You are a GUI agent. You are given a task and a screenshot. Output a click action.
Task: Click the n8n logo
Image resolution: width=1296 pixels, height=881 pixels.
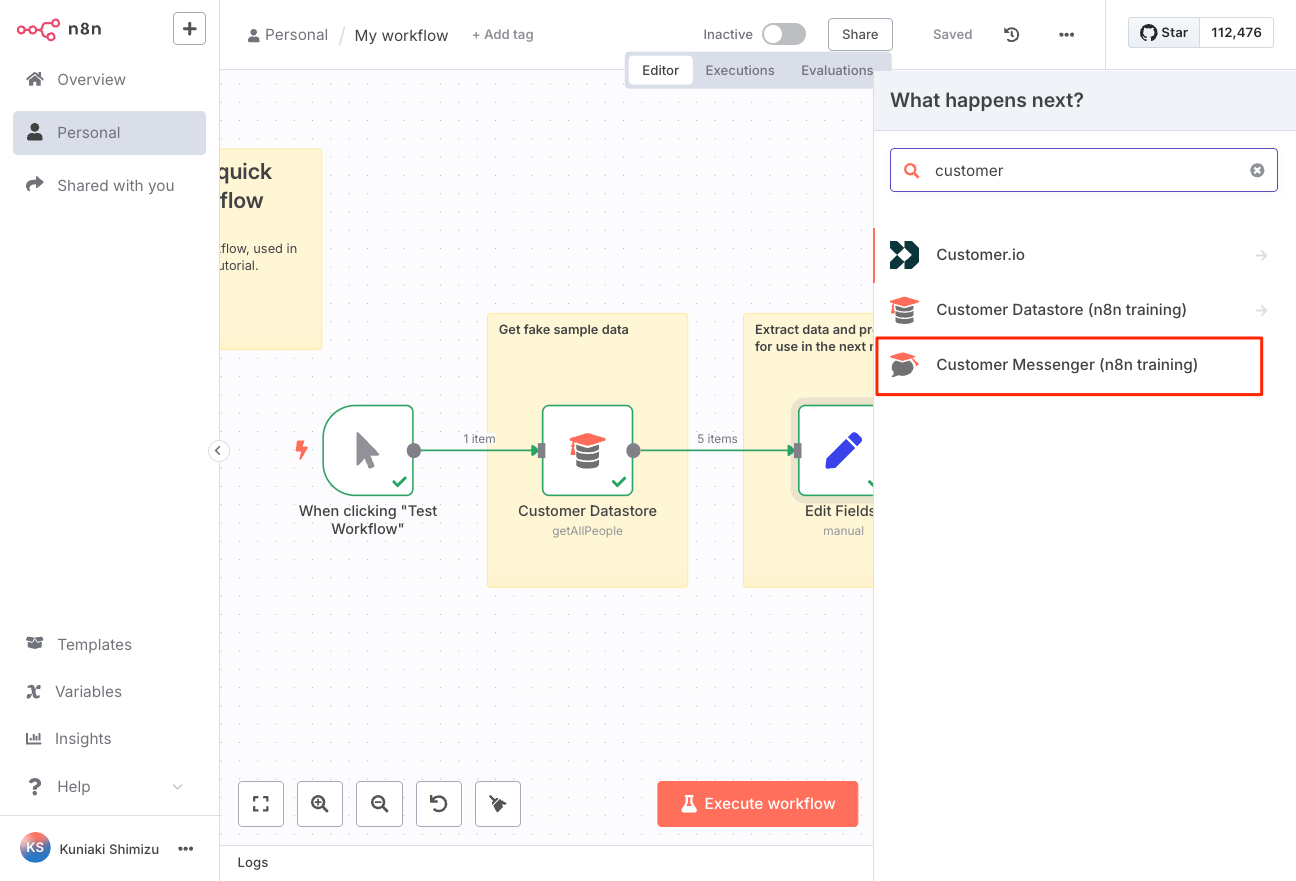coord(59,29)
